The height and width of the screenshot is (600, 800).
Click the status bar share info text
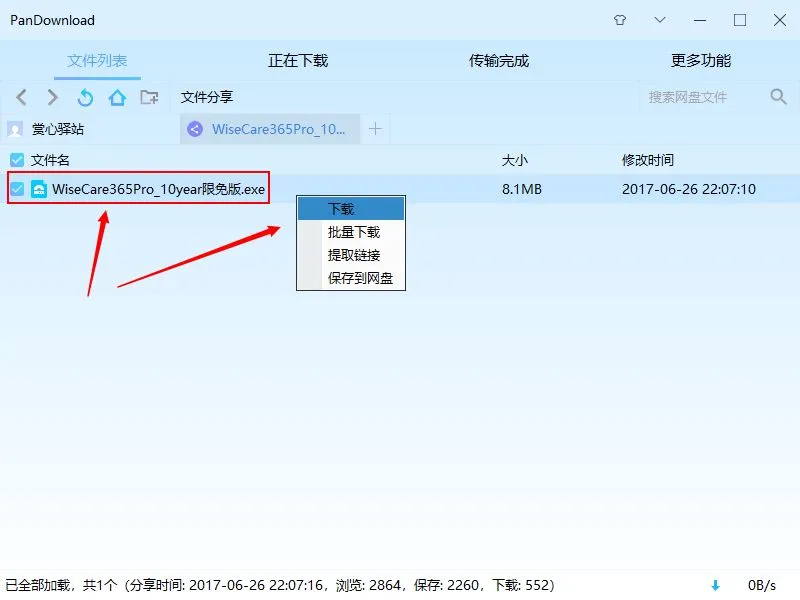click(280, 585)
